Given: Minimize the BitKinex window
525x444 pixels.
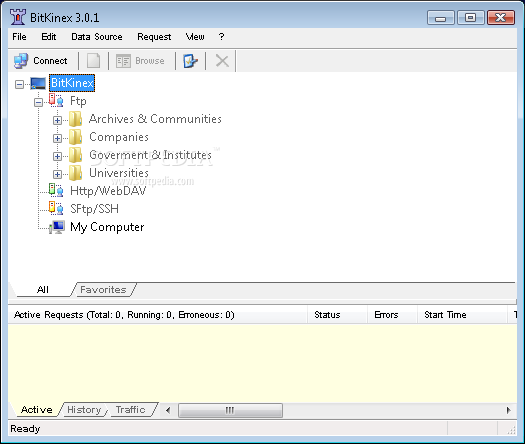Looking at the screenshot, I should pyautogui.click(x=441, y=18).
